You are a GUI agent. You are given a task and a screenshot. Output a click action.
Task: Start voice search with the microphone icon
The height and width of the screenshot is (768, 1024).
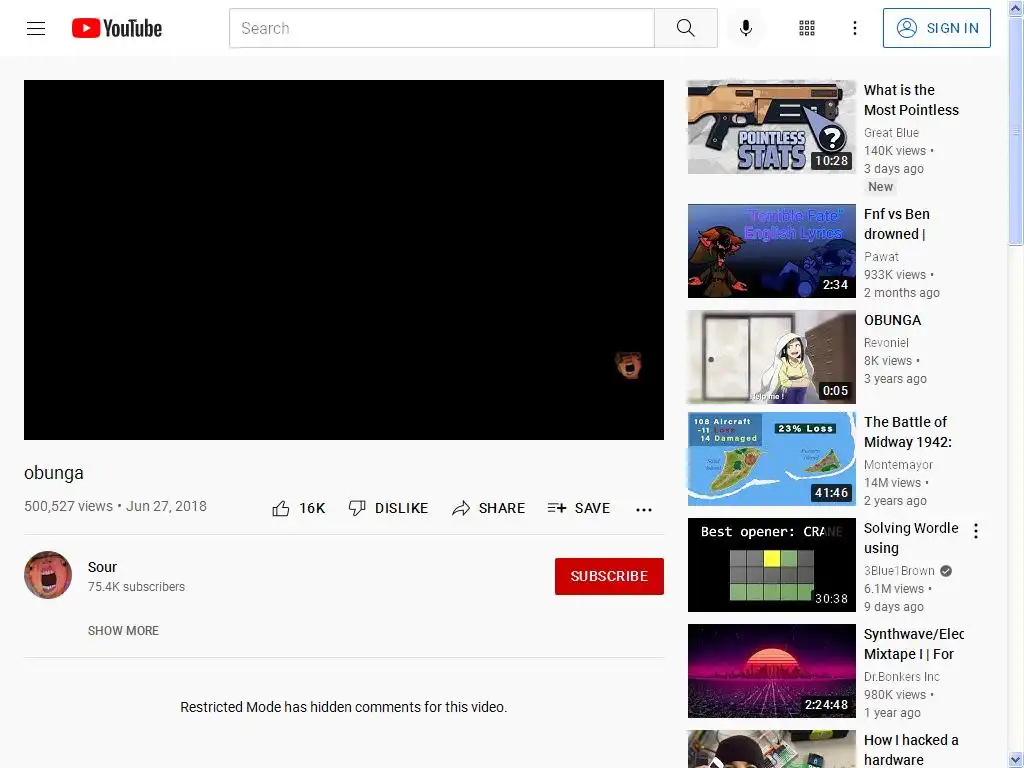click(746, 28)
